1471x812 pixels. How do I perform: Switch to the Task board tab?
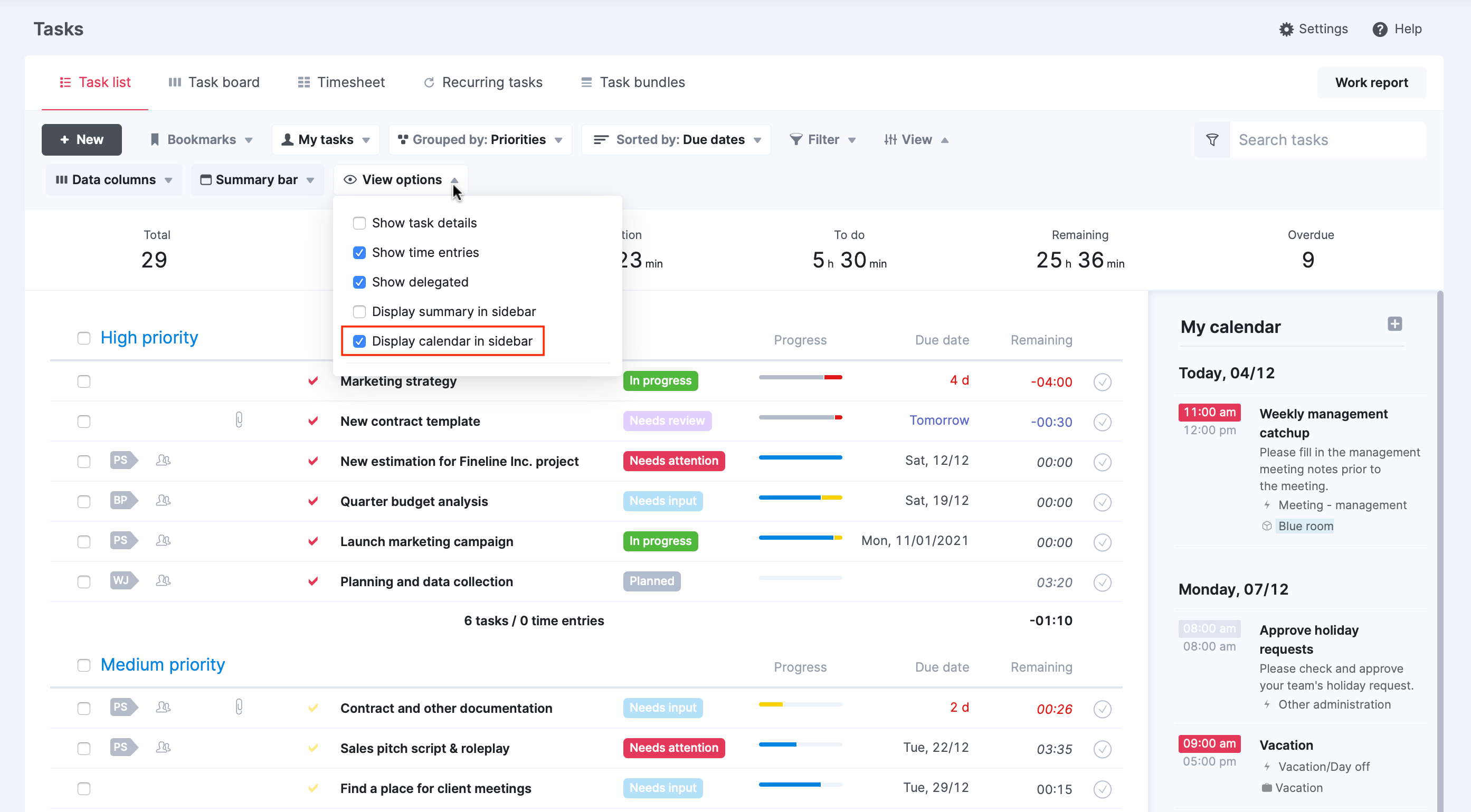[x=214, y=83]
